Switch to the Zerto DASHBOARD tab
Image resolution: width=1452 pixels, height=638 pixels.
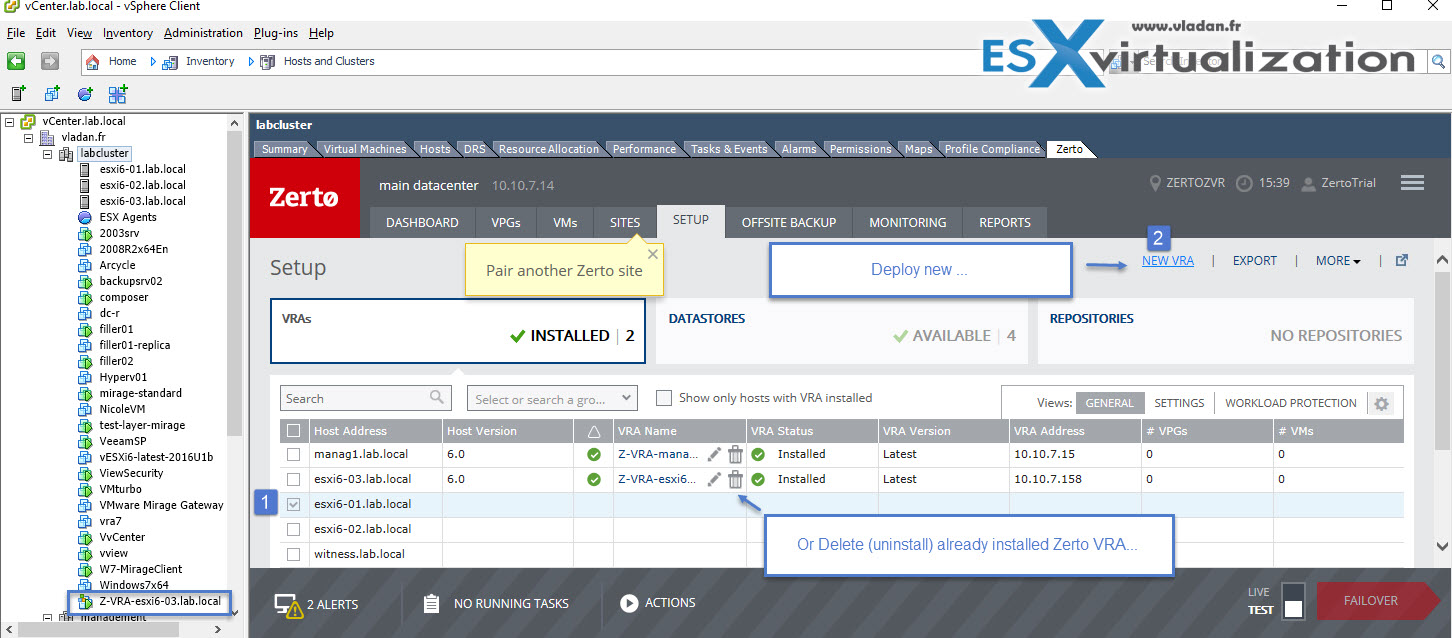[x=422, y=222]
